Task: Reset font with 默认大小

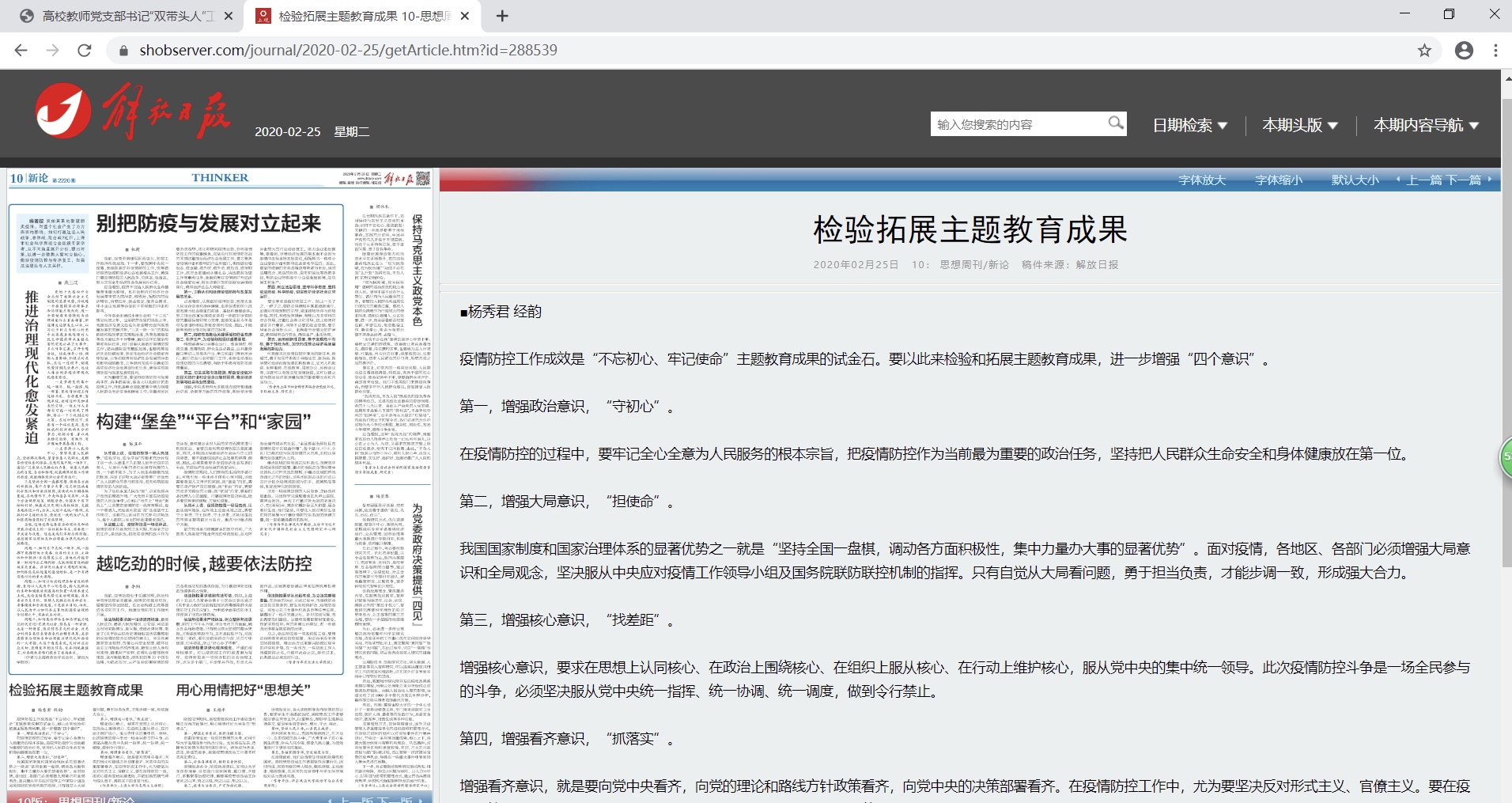Action: tap(1355, 180)
